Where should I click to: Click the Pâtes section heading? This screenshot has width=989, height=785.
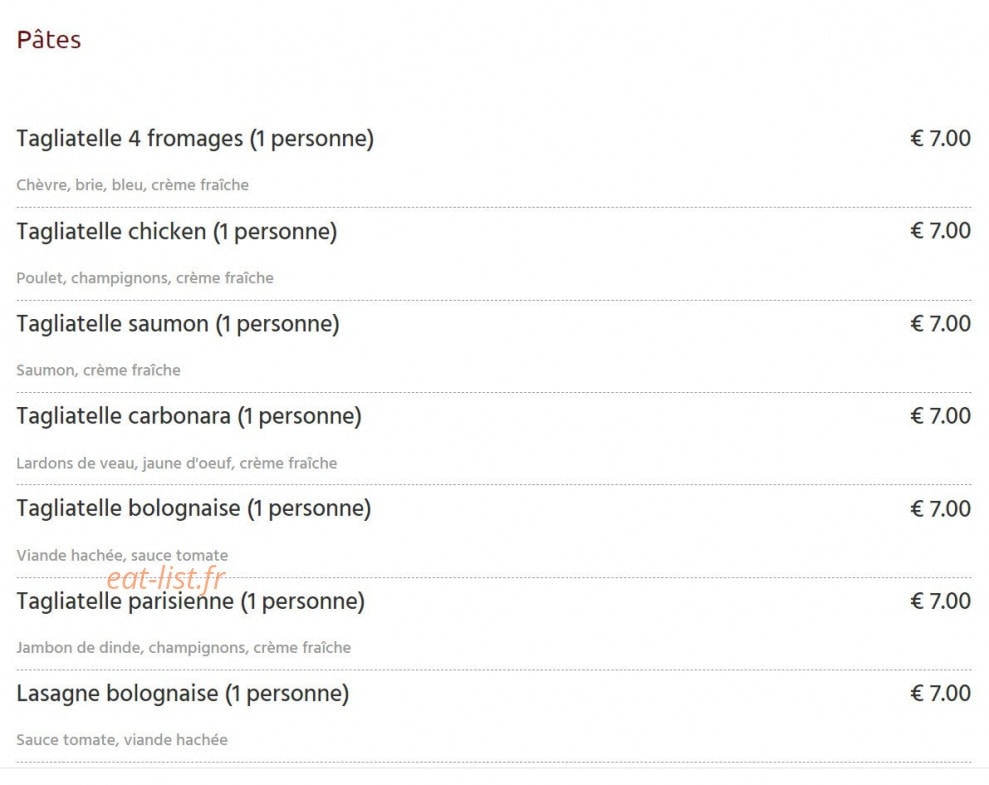pos(49,40)
